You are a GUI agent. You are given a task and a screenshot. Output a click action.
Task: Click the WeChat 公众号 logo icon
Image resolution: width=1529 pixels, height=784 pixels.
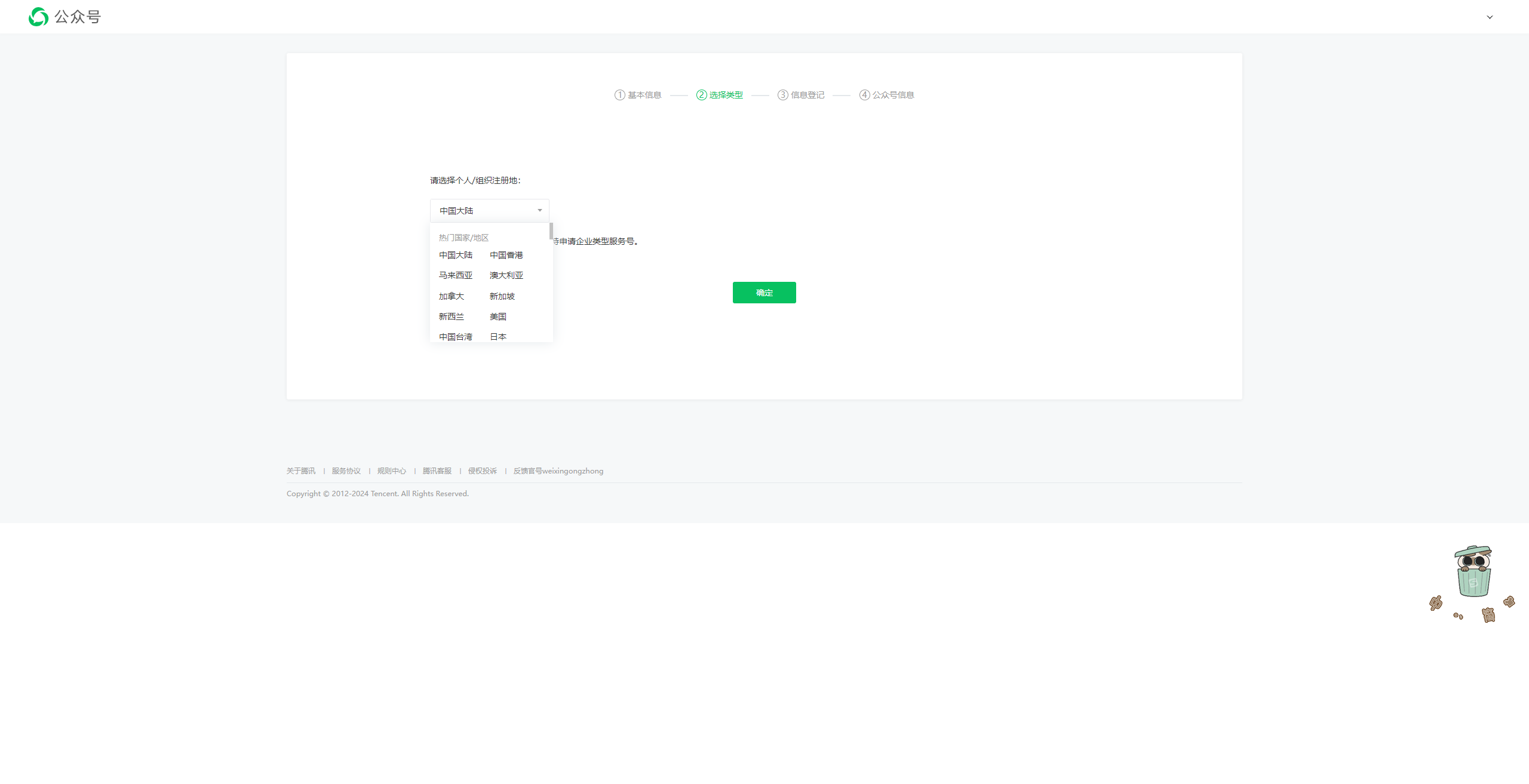pos(38,17)
